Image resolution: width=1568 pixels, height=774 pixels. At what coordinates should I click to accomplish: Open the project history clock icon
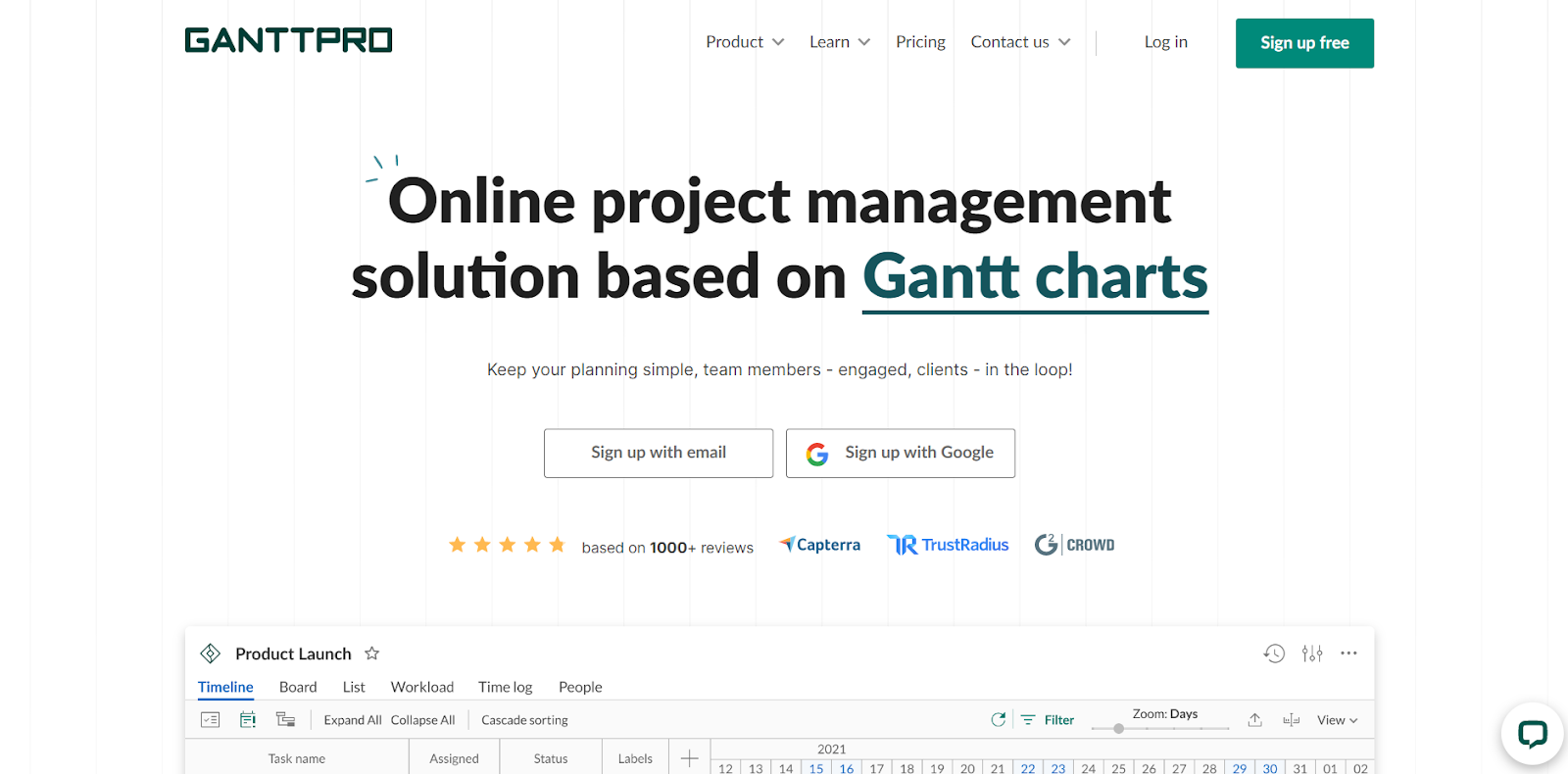(1274, 653)
